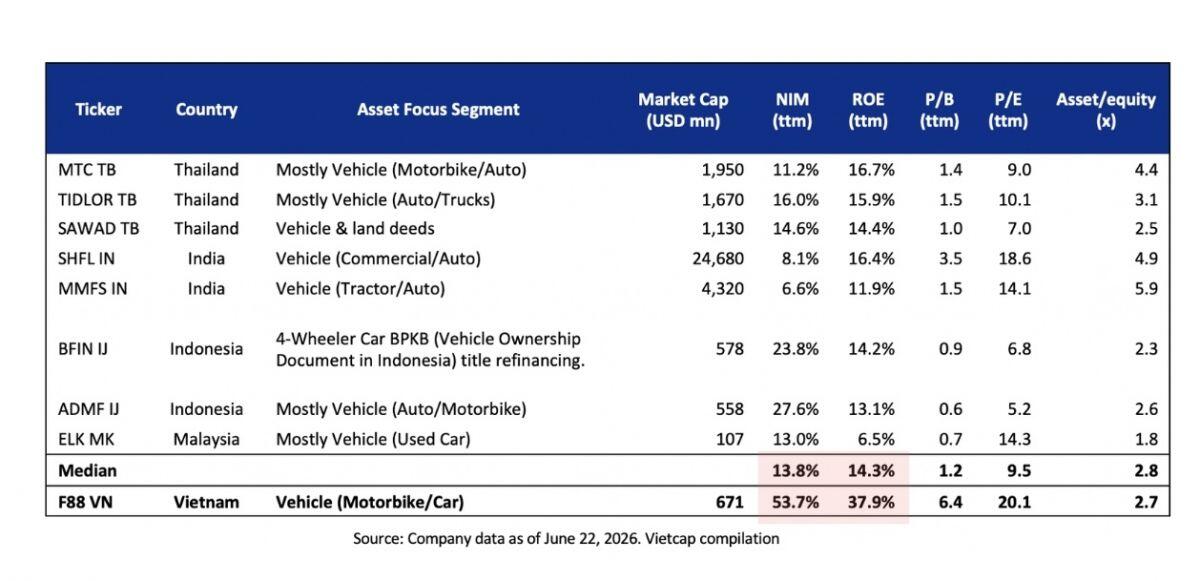Select the TIDLOR TB ticker cell
1200x581 pixels.
click(98, 199)
